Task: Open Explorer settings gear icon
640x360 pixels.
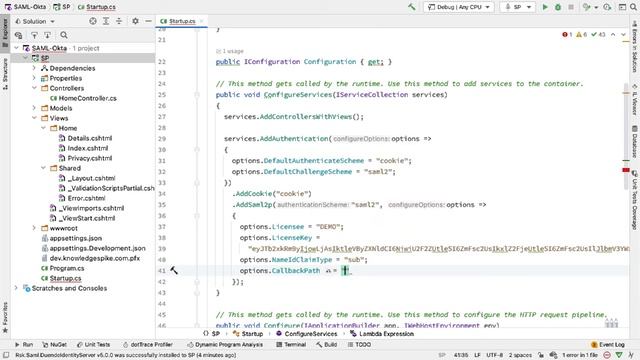Action: point(135,21)
